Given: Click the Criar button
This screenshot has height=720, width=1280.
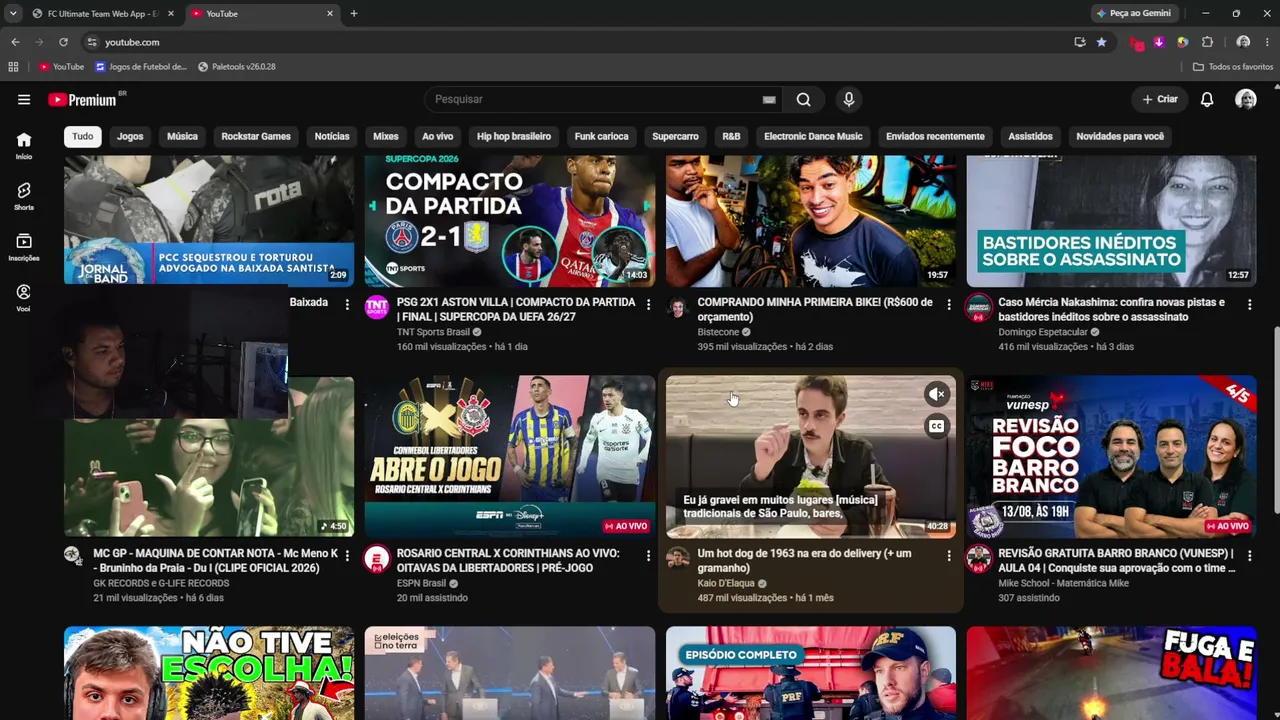Looking at the screenshot, I should (x=1160, y=99).
